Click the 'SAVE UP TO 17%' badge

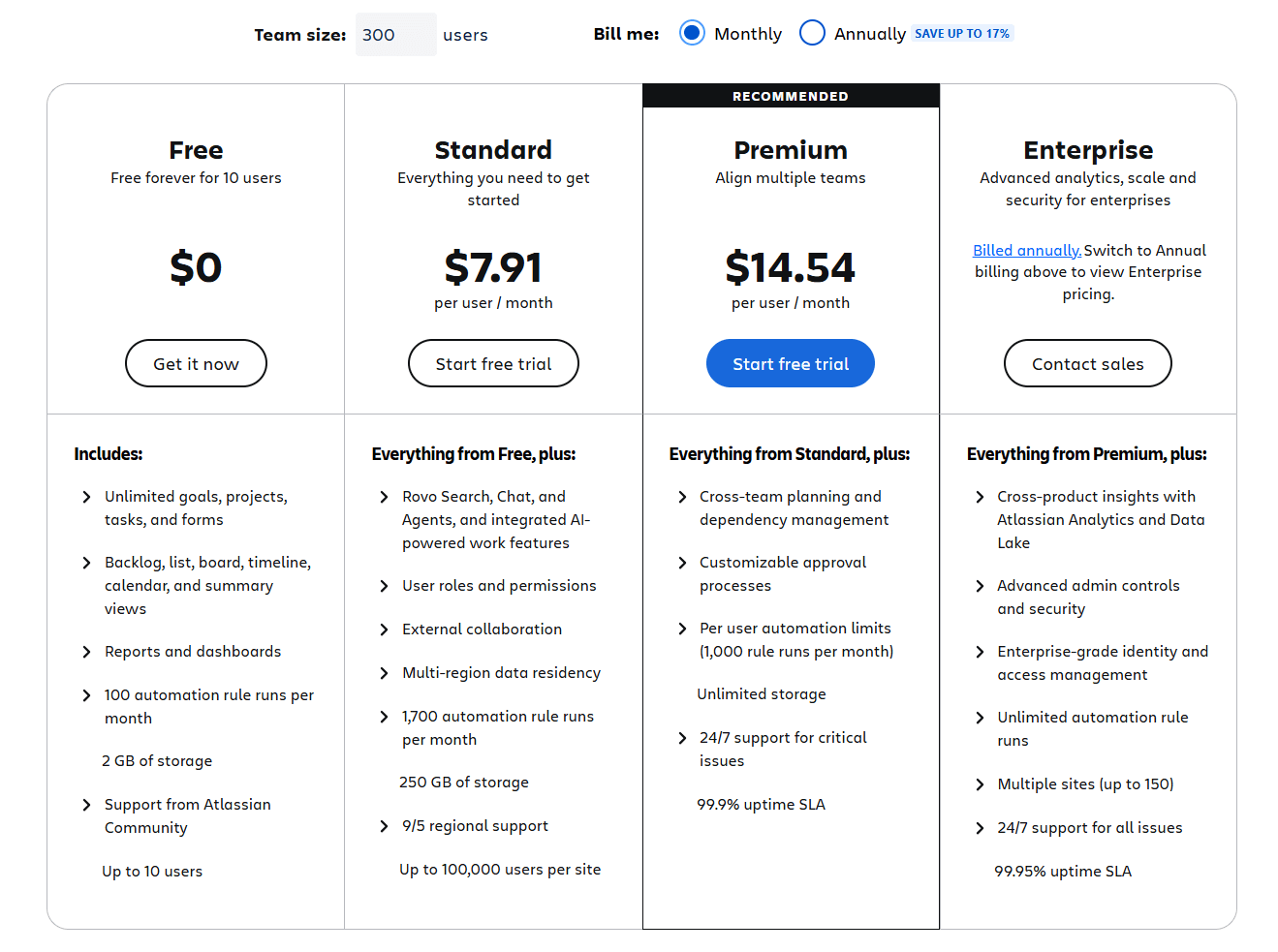(x=962, y=33)
